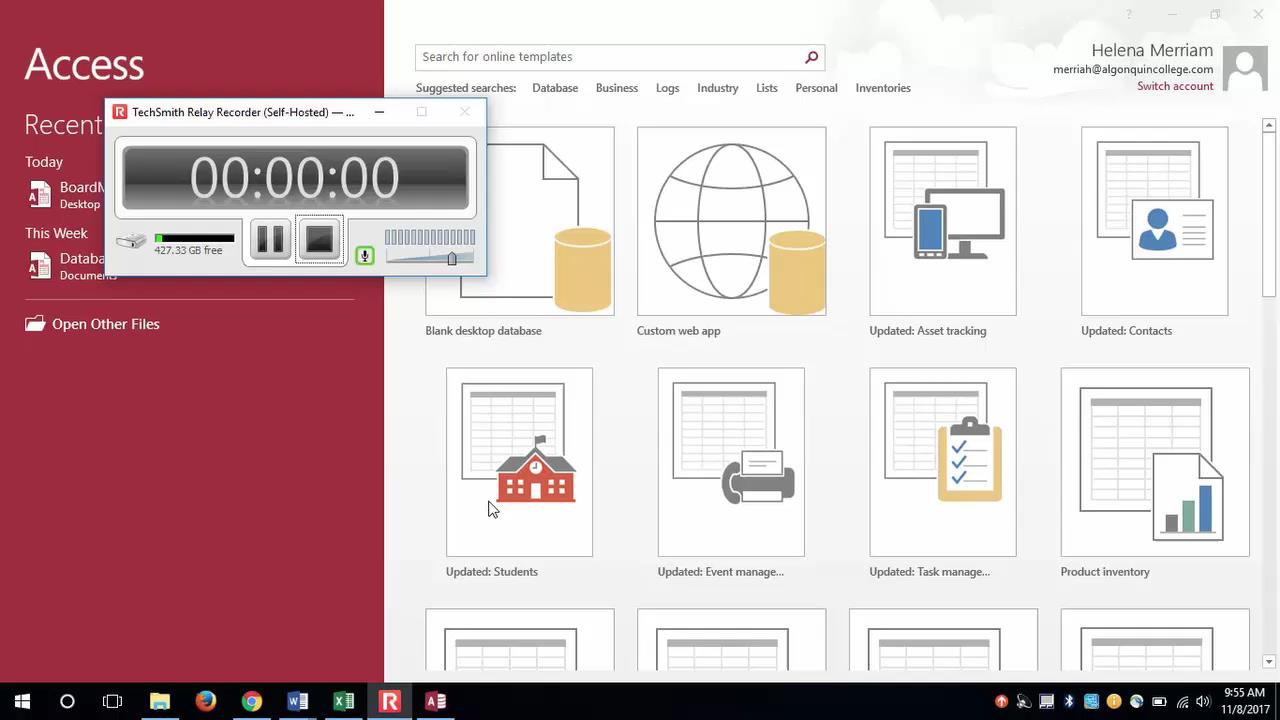
Task: Launch Access from the taskbar
Action: click(x=435, y=701)
